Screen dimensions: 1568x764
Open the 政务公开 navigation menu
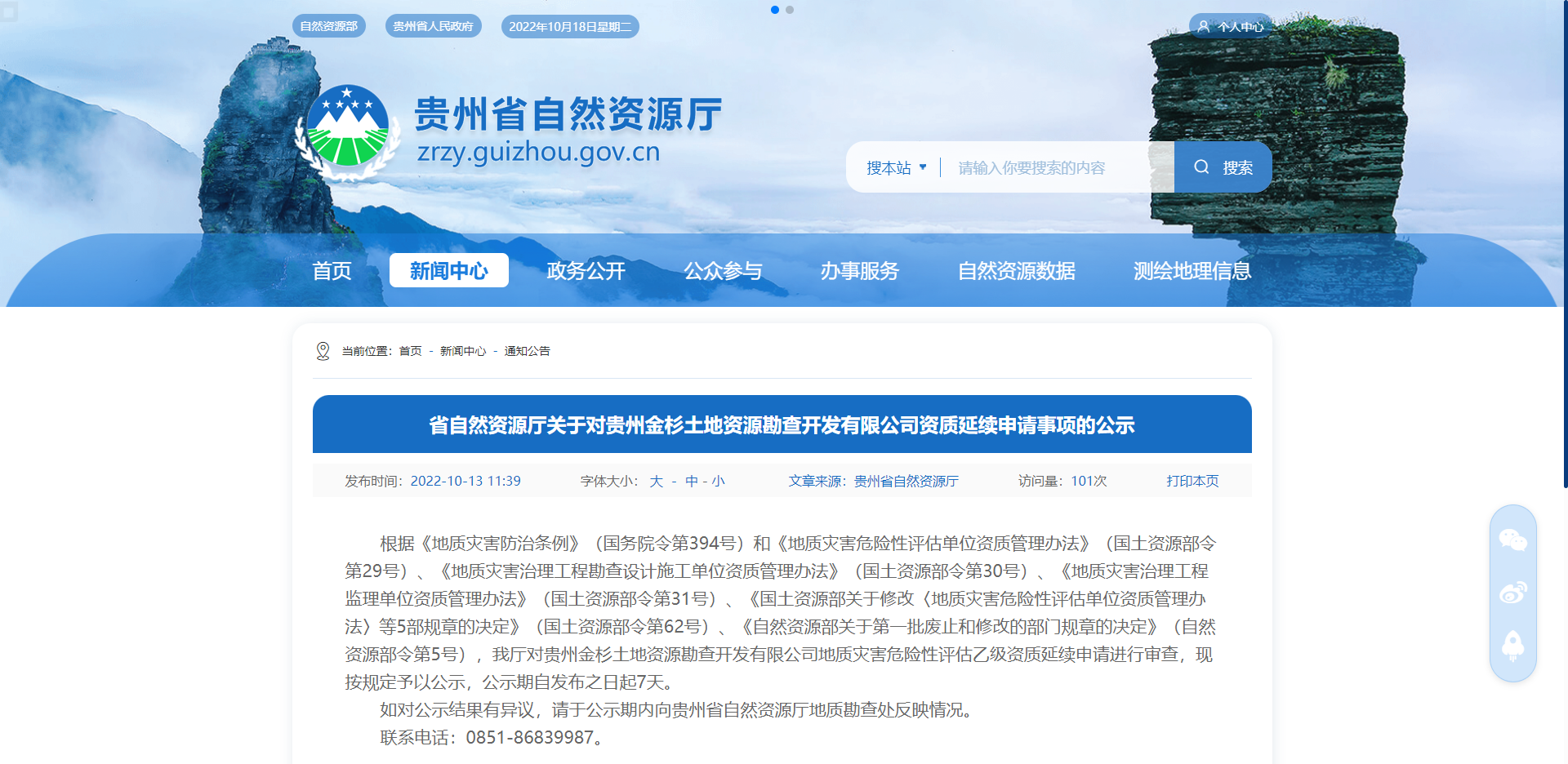(x=585, y=270)
